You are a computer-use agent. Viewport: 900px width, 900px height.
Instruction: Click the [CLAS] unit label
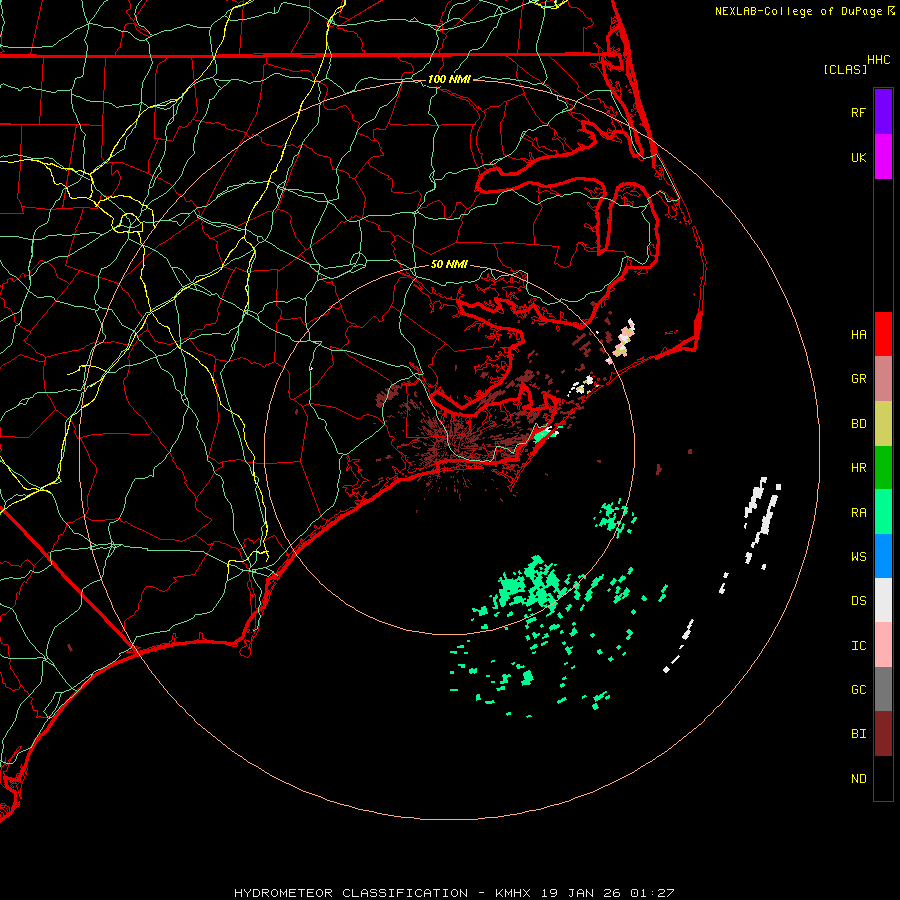(845, 69)
